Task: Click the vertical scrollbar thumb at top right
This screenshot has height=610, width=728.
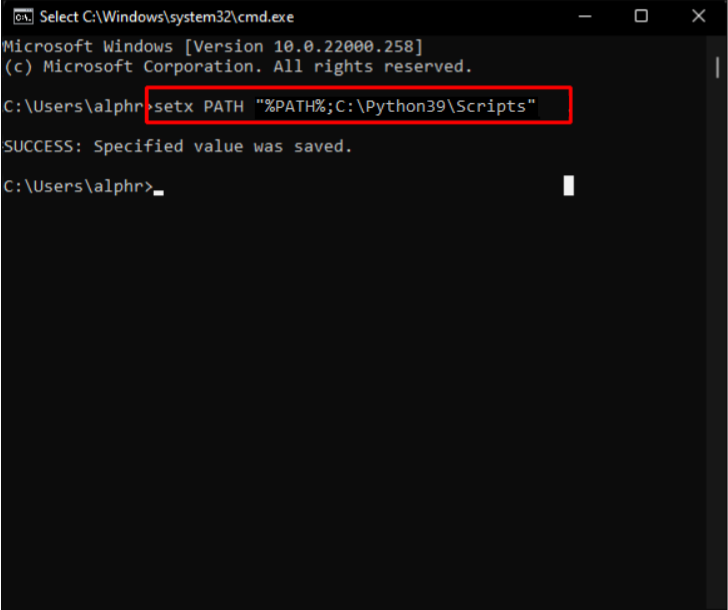Action: (x=717, y=66)
